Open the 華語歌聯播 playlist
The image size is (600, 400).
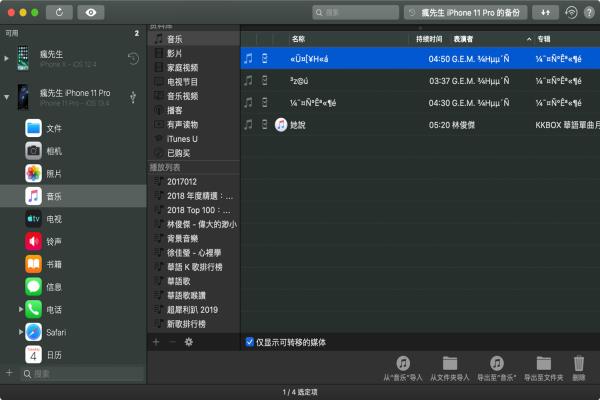click(194, 296)
